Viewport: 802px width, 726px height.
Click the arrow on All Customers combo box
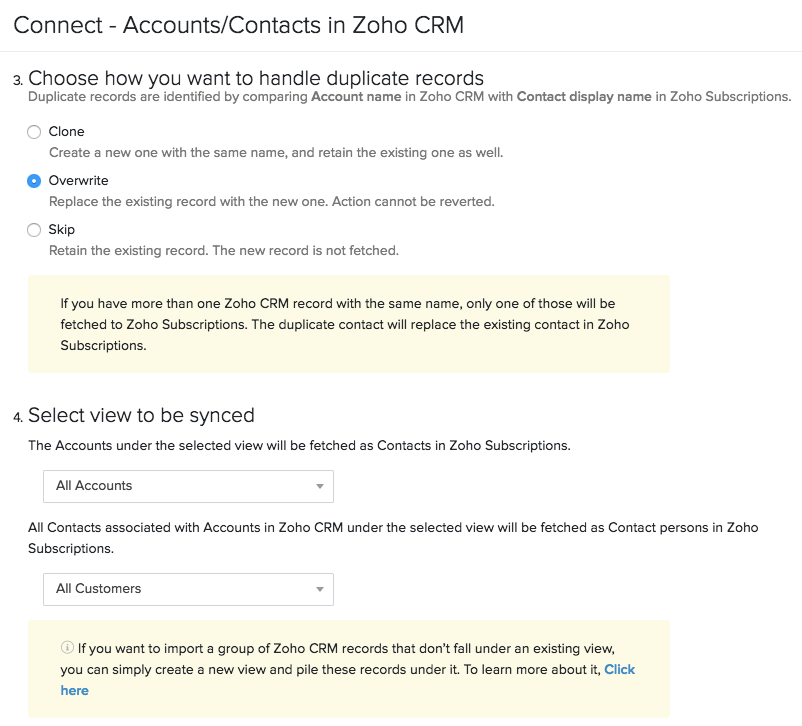point(320,590)
